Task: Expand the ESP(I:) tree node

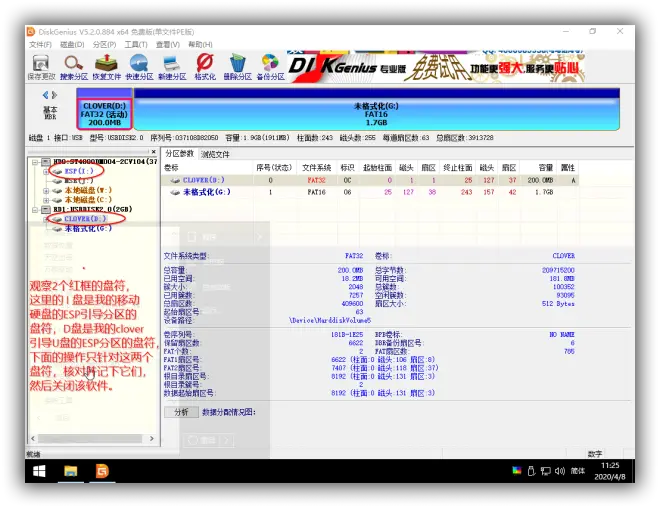Action: click(x=45, y=171)
